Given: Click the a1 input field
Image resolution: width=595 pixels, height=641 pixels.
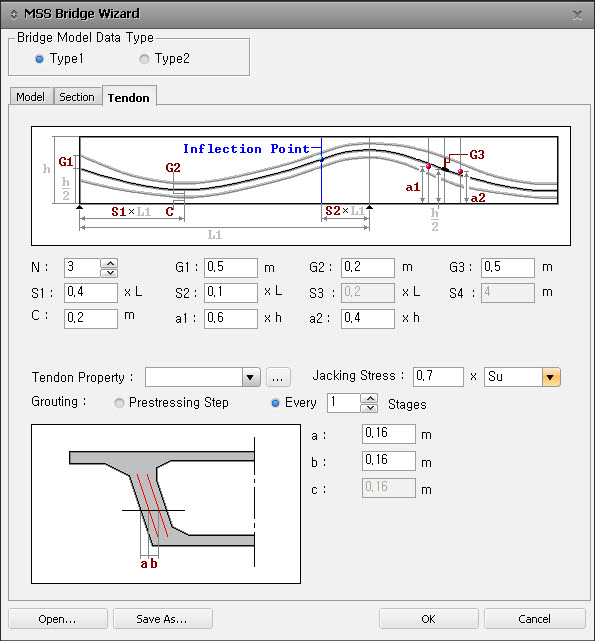Looking at the screenshot, I should click(231, 318).
